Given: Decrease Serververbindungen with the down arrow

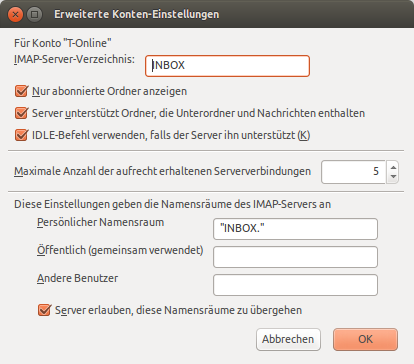Looking at the screenshot, I should [393, 177].
